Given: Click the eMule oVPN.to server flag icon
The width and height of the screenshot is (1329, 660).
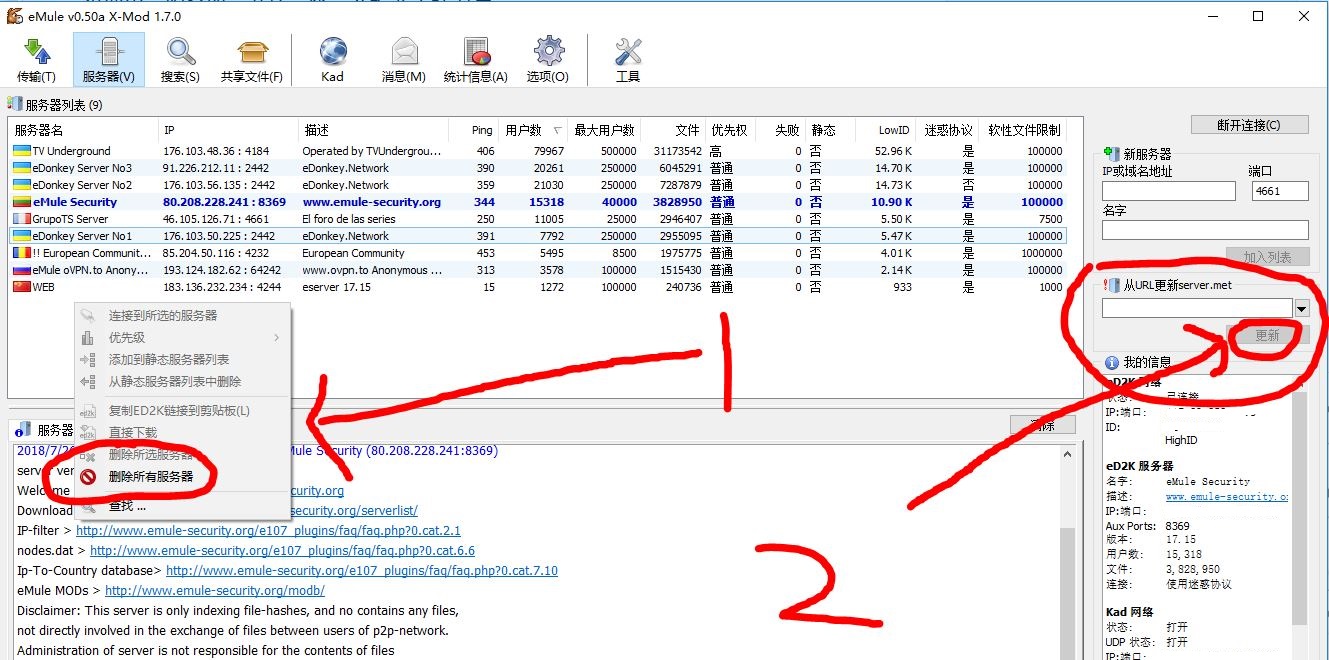Looking at the screenshot, I should (21, 270).
